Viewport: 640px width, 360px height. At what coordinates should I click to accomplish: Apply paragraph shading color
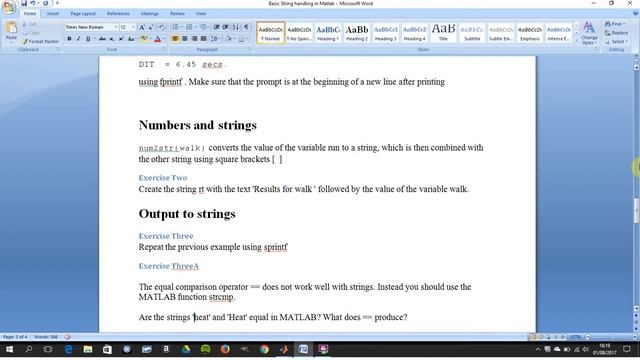[229, 39]
